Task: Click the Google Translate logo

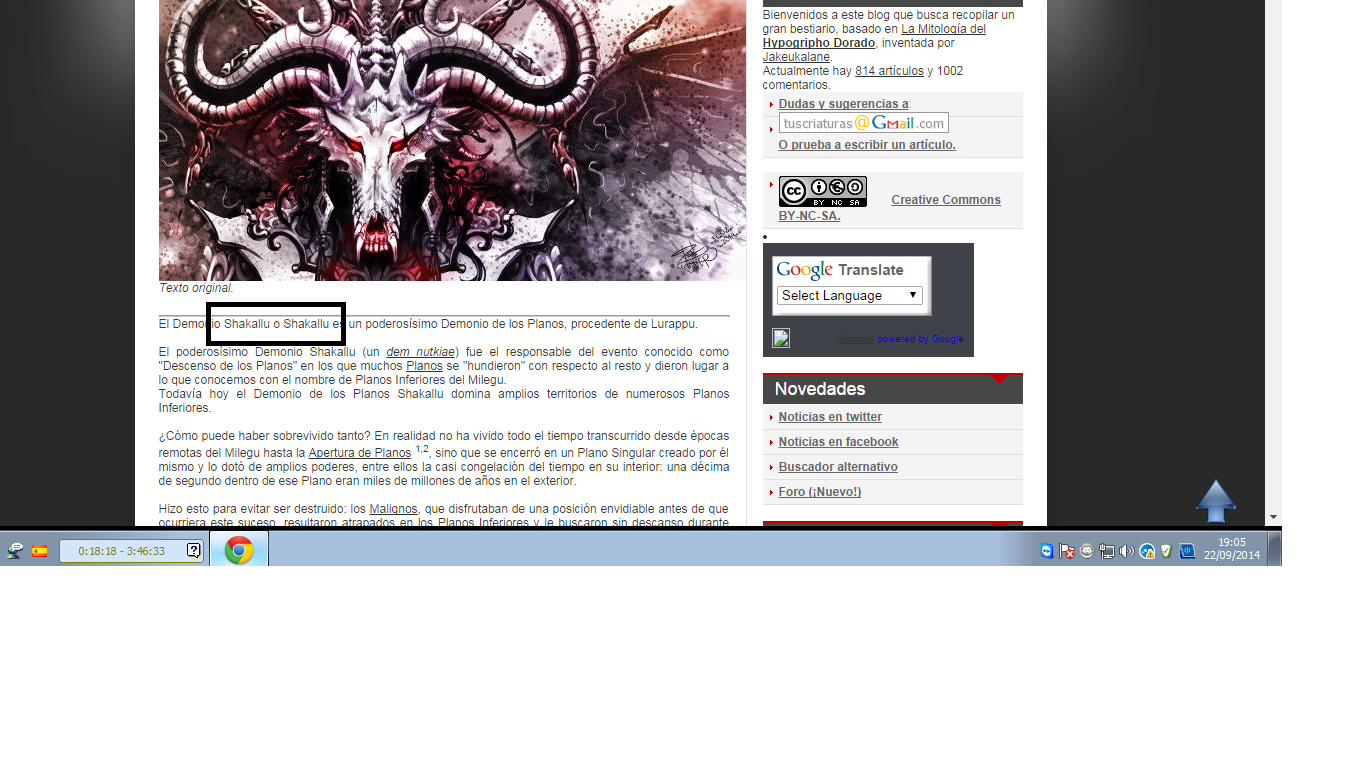Action: click(x=840, y=270)
